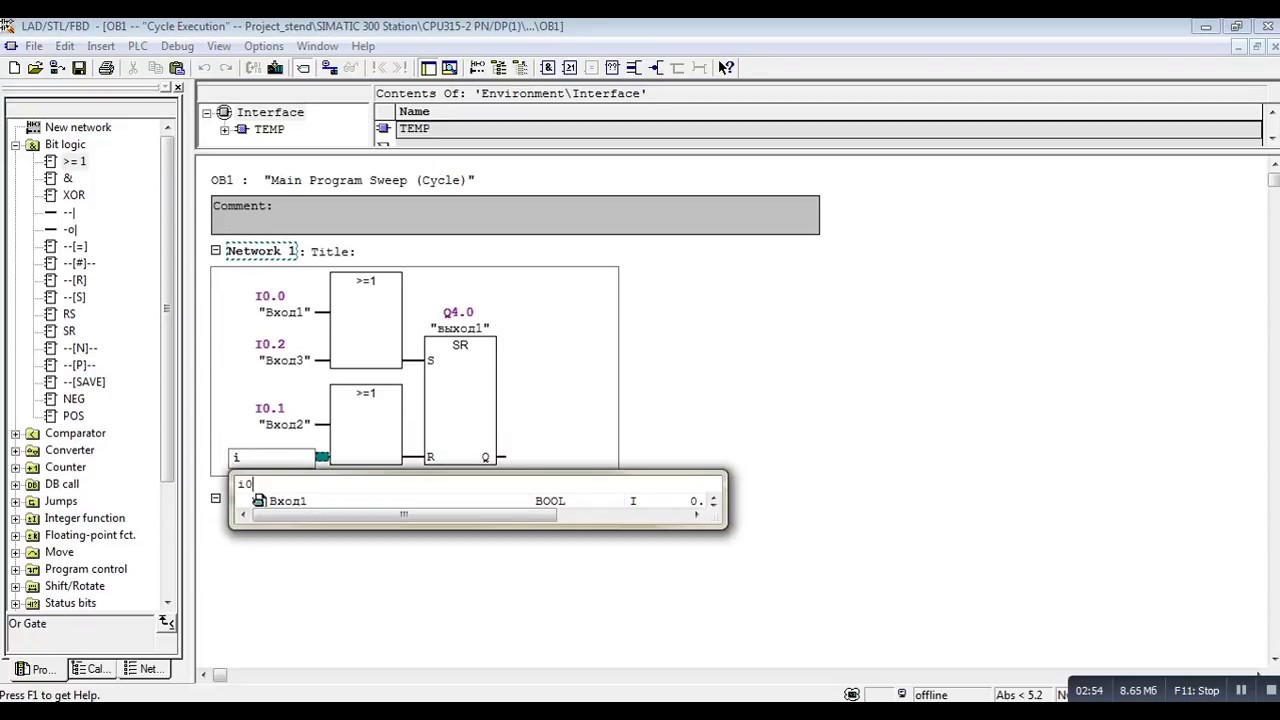
Task: Select the XOR element in tree
Action: point(74,195)
